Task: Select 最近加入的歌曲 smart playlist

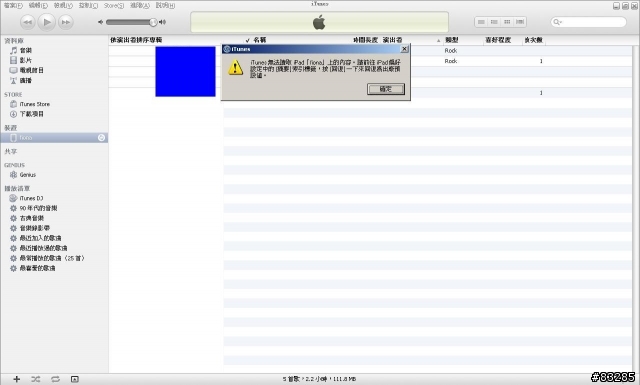Action: [40, 238]
